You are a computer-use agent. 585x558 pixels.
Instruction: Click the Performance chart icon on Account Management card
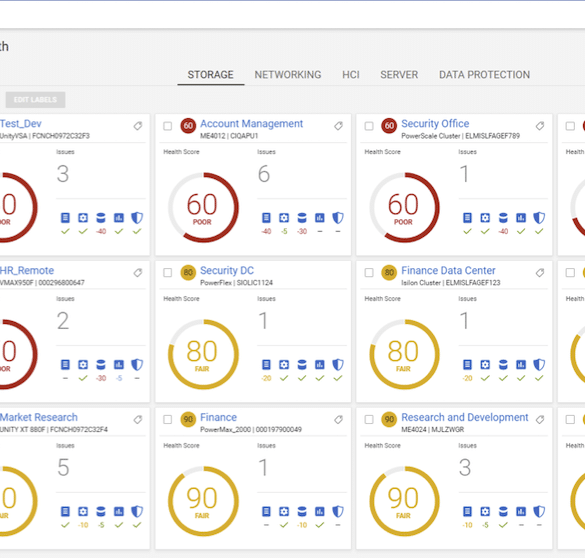coord(320,218)
